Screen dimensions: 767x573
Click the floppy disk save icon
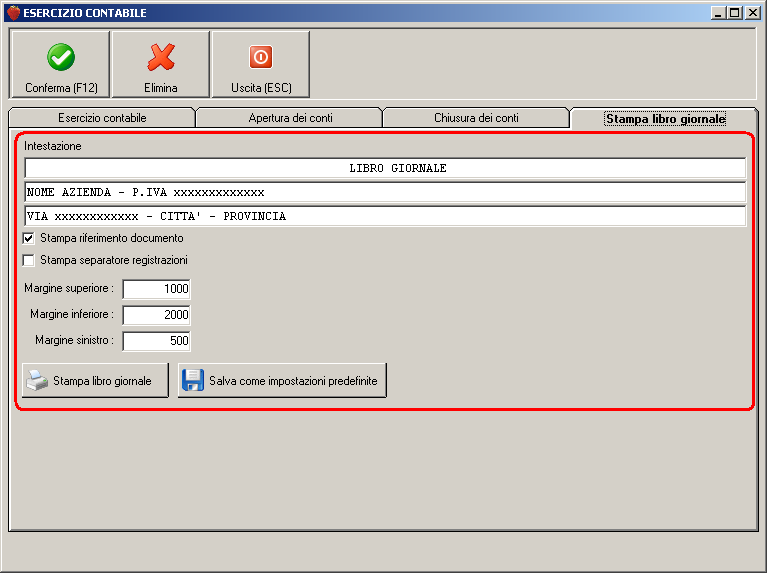tap(193, 380)
